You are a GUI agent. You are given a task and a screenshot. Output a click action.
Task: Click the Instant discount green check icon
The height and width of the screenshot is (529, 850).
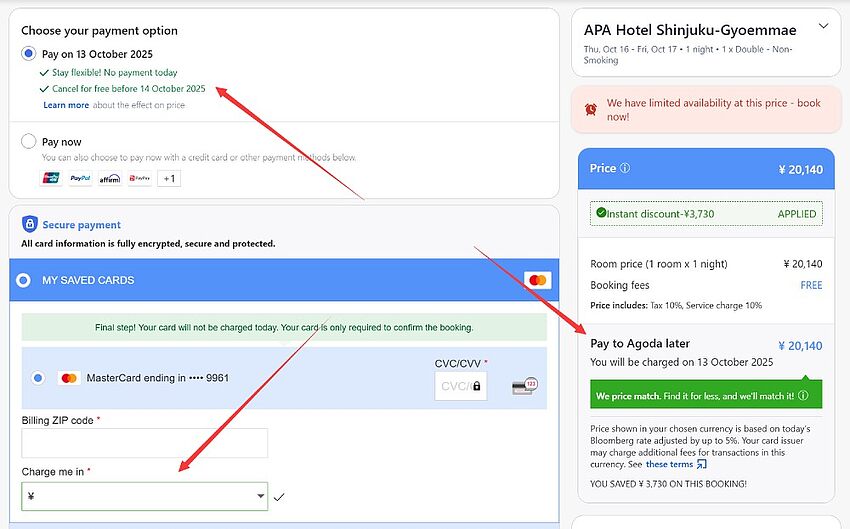click(x=601, y=212)
